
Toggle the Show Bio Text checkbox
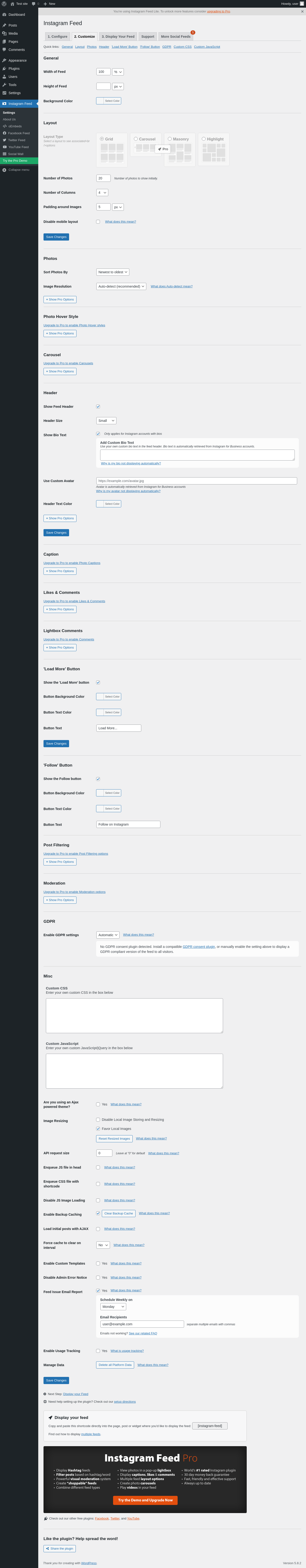click(98, 434)
